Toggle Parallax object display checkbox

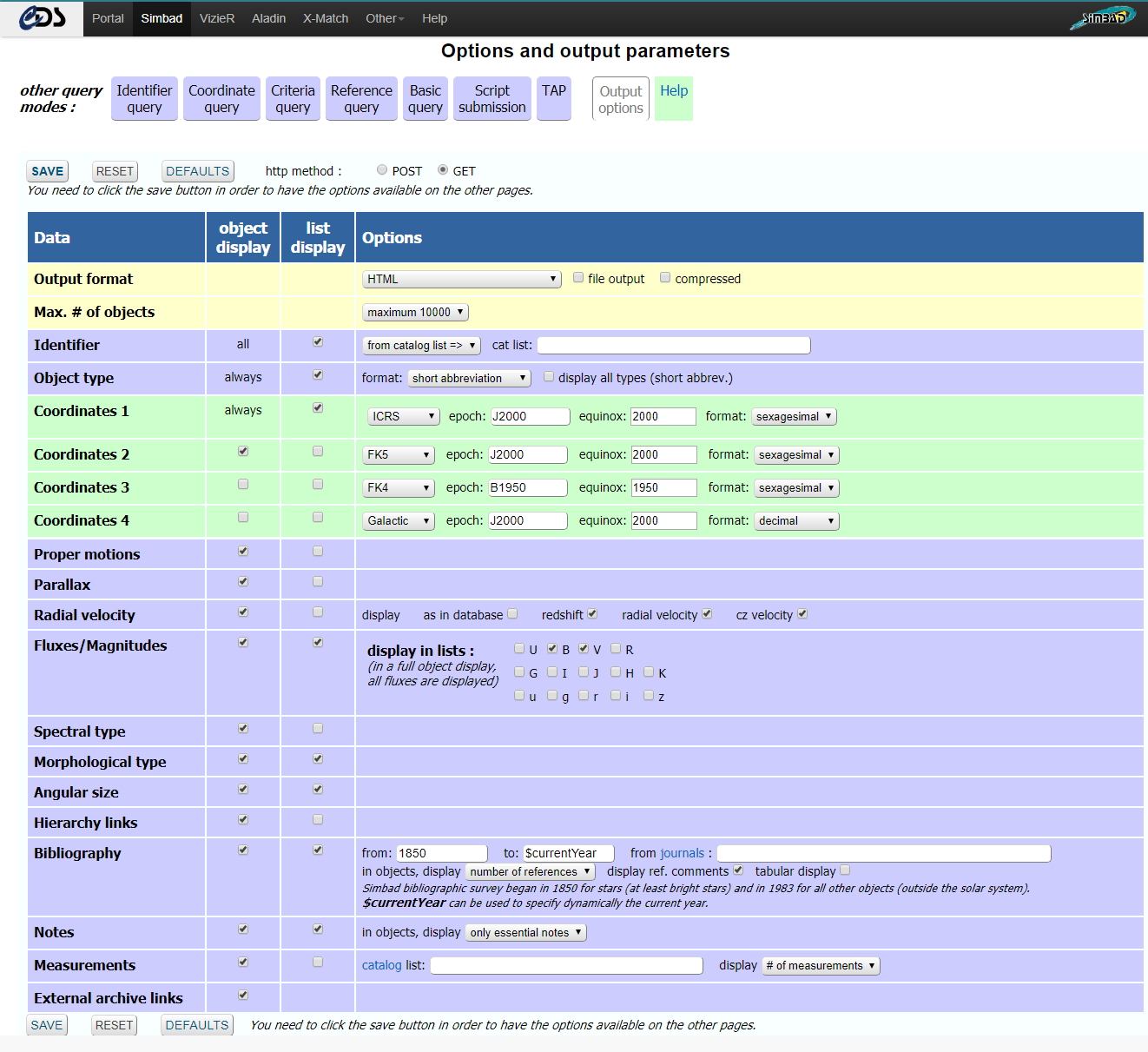(243, 582)
